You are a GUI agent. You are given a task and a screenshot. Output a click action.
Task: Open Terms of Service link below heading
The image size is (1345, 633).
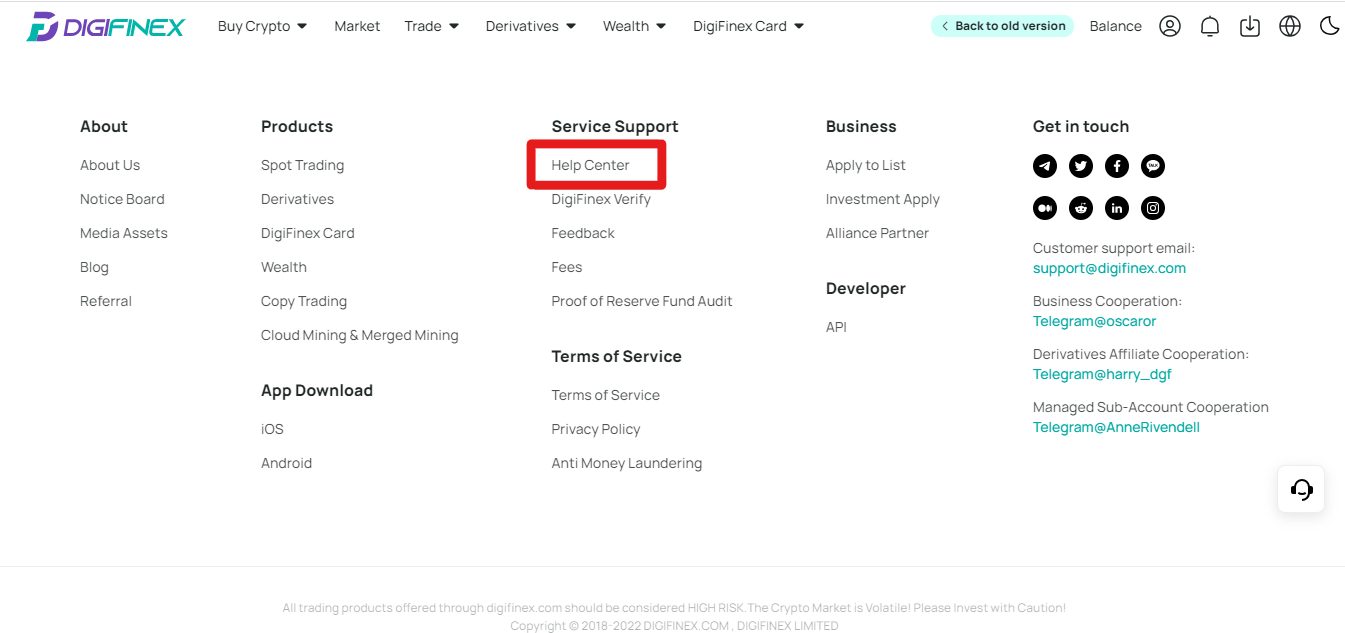tap(605, 395)
